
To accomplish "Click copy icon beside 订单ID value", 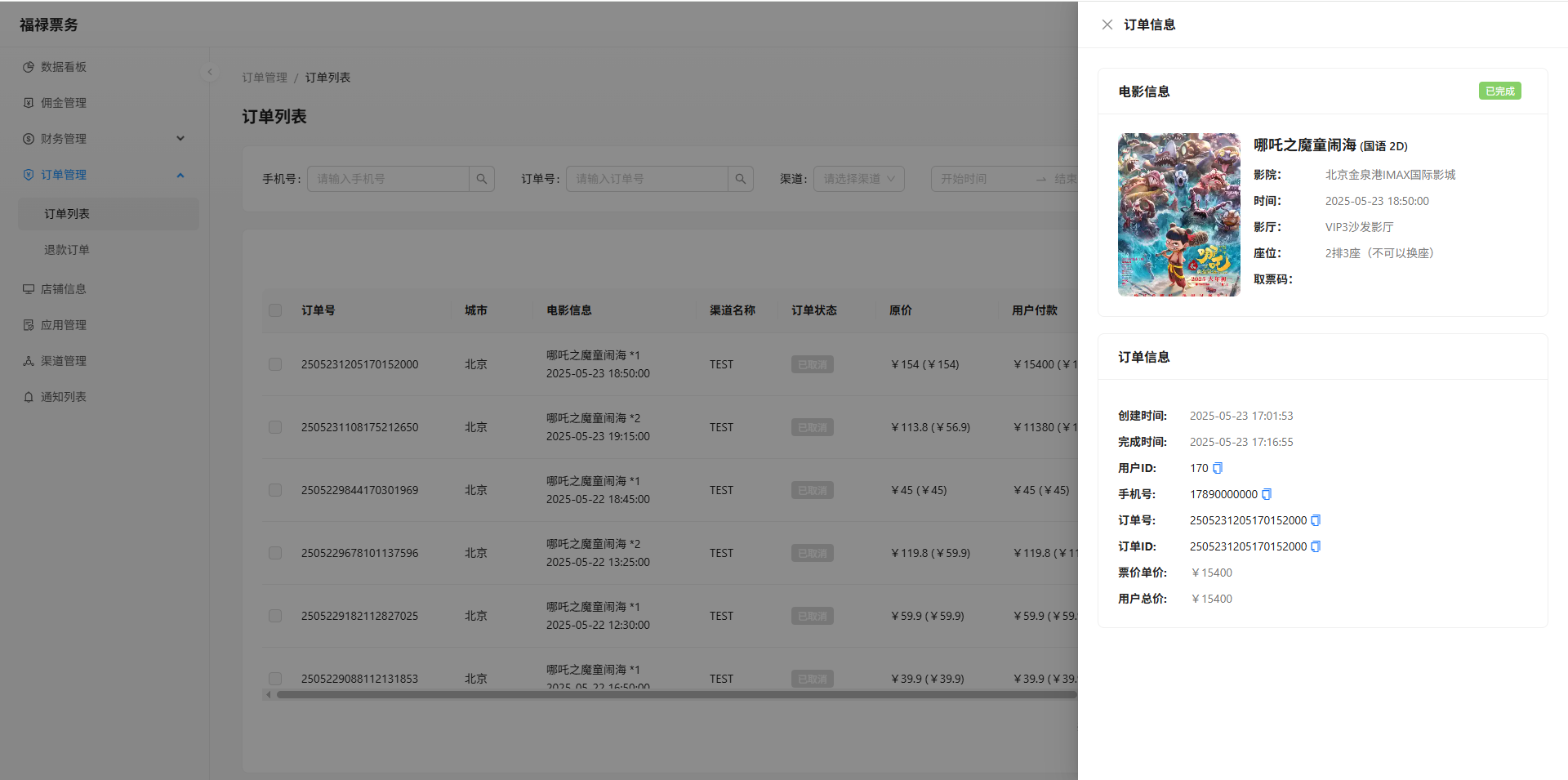I will point(1316,546).
